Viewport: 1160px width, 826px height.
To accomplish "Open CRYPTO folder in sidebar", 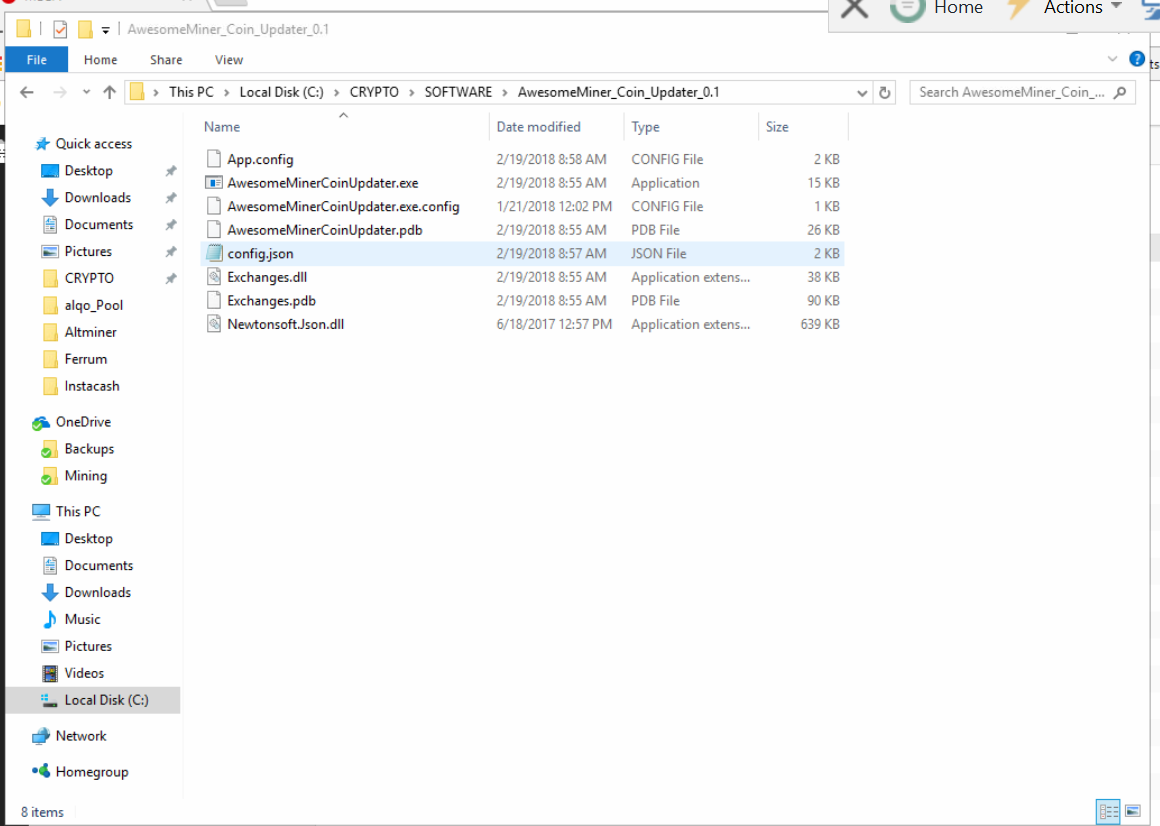I will tap(89, 279).
